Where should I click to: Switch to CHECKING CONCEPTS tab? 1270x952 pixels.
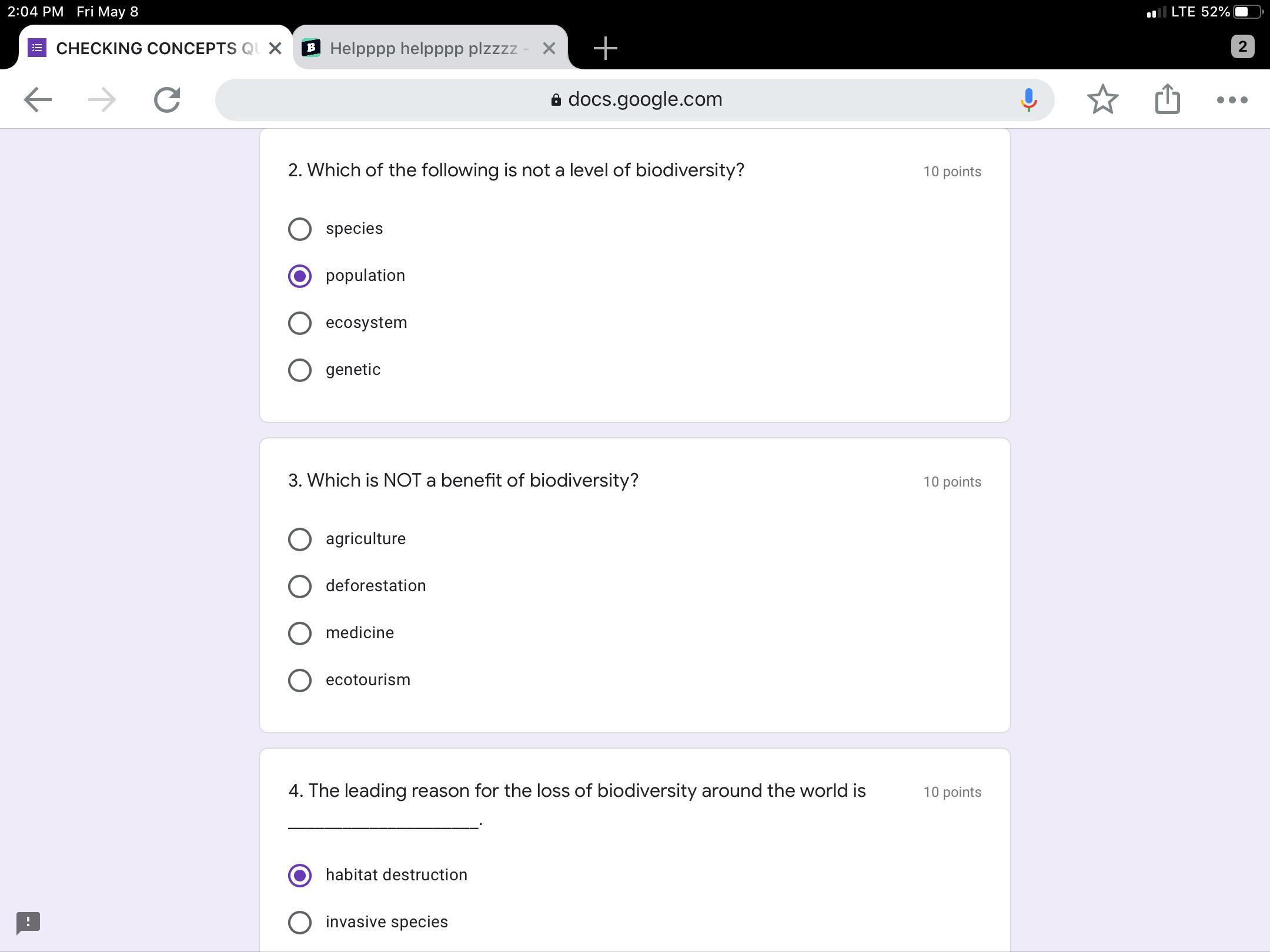click(x=147, y=48)
